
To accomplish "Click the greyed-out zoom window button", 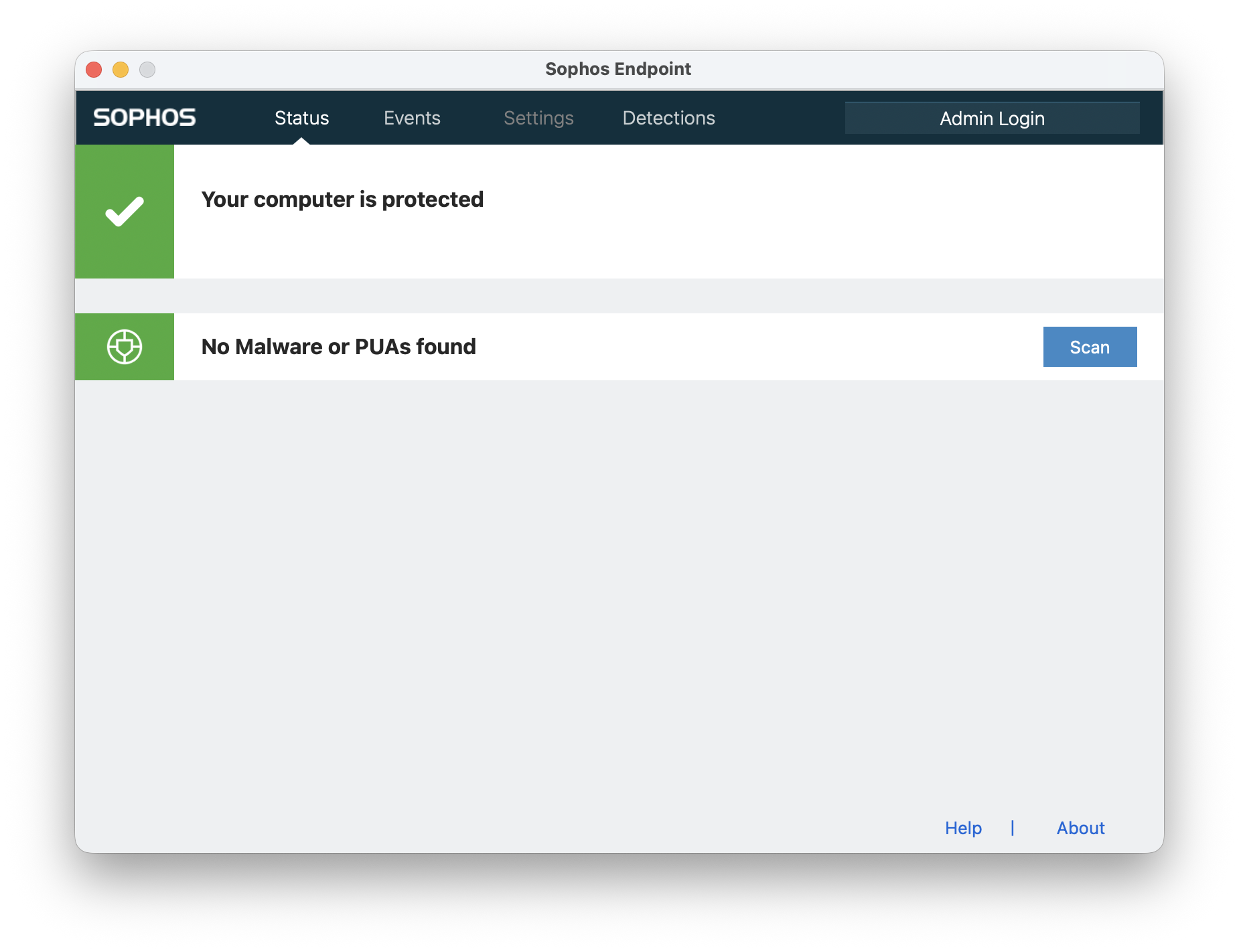I will tap(147, 70).
